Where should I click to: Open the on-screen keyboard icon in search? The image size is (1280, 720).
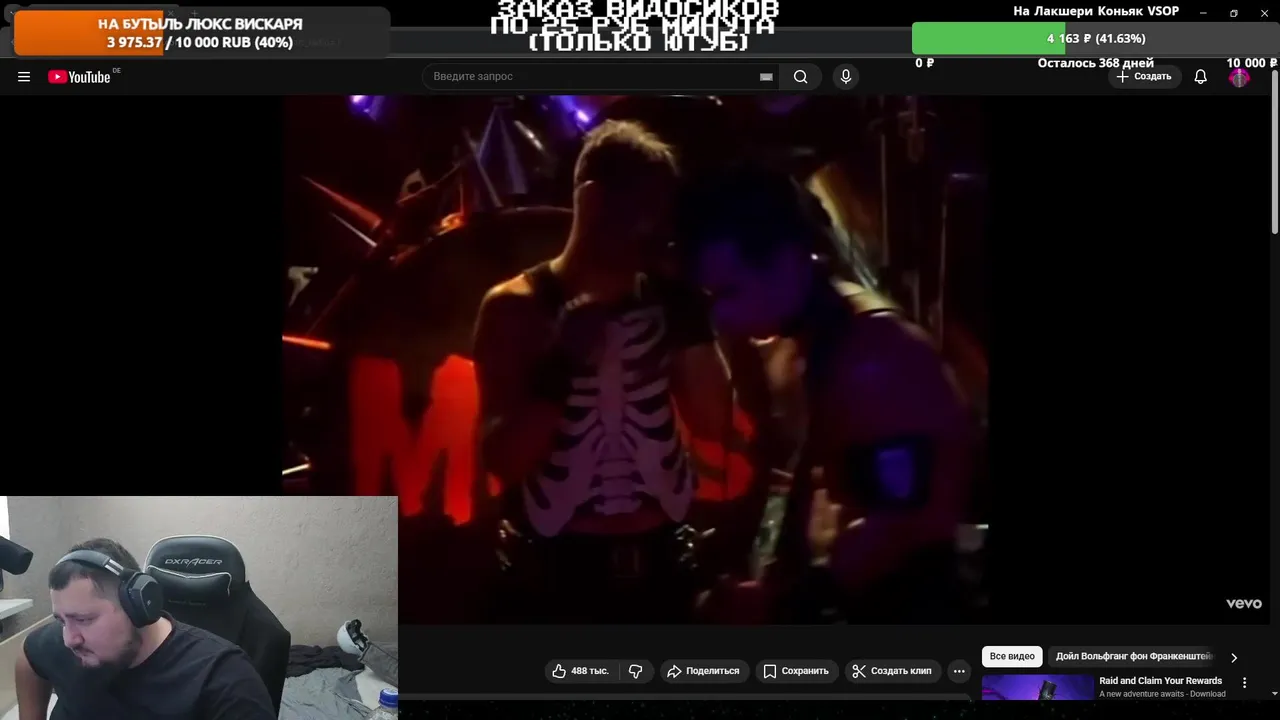tap(766, 77)
